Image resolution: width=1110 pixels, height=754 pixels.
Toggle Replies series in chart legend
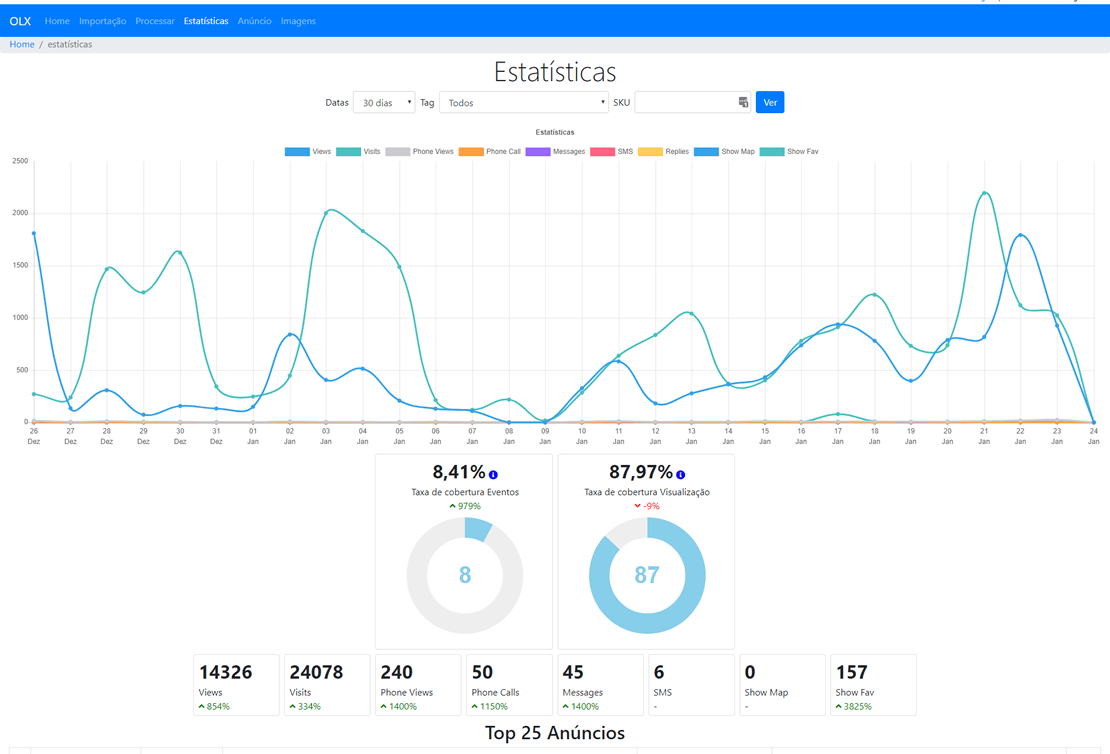coord(663,152)
